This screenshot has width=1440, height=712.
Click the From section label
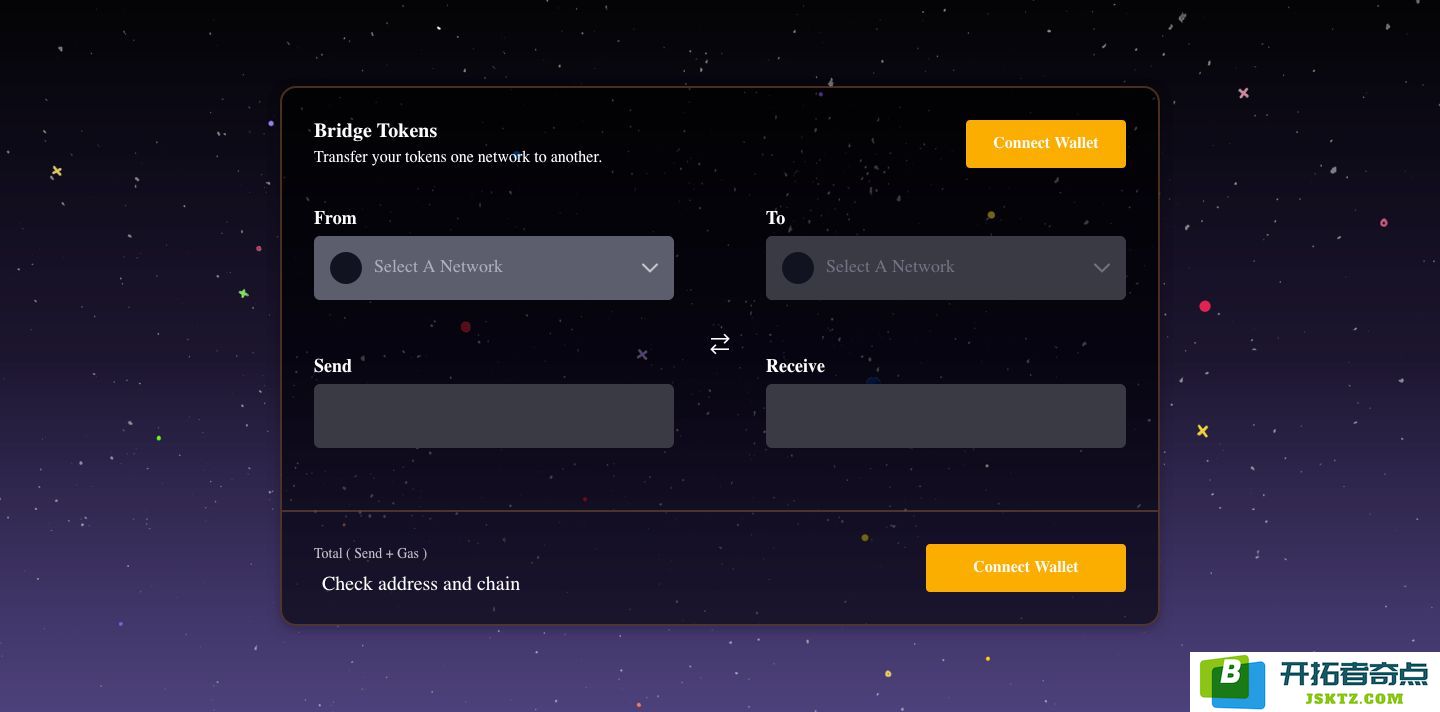[335, 218]
